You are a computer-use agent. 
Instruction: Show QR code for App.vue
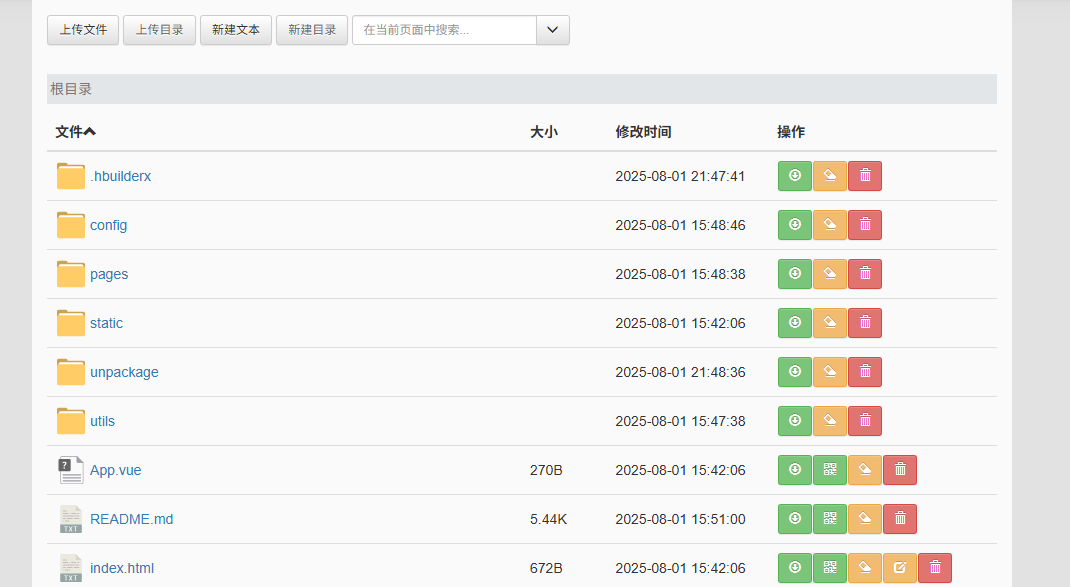[x=830, y=470]
